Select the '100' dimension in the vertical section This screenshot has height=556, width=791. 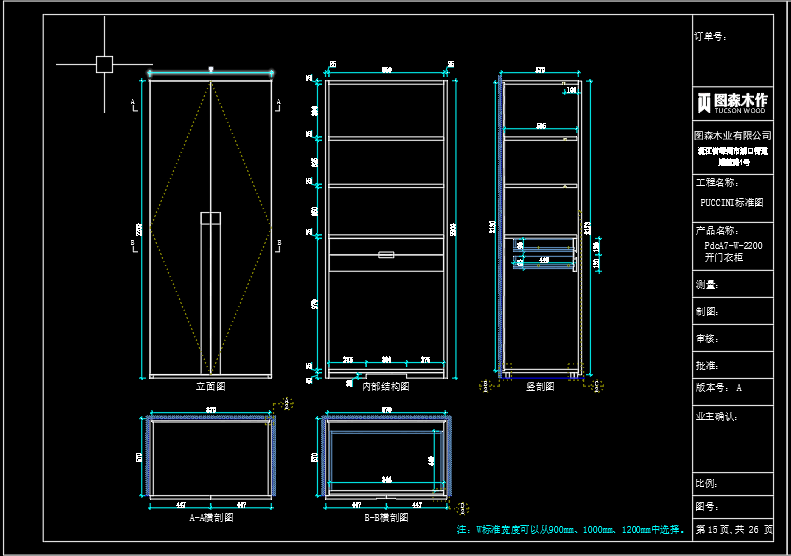pyautogui.click(x=571, y=90)
